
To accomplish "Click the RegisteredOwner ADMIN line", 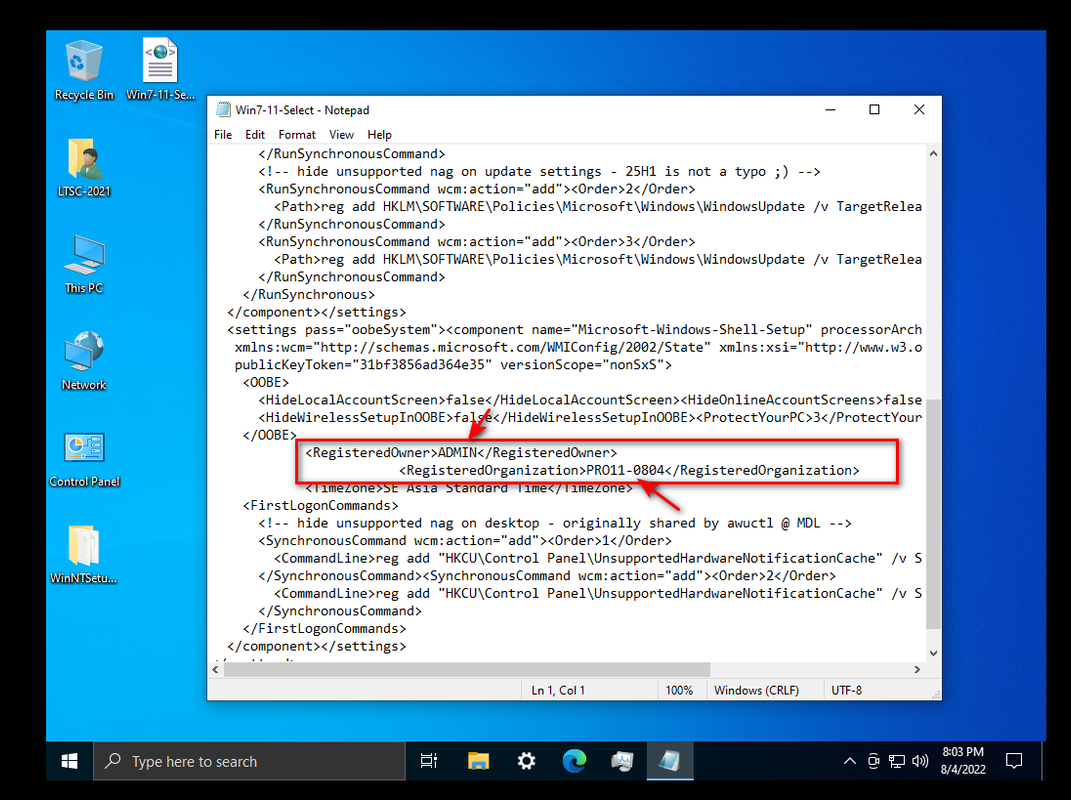I will (461, 453).
